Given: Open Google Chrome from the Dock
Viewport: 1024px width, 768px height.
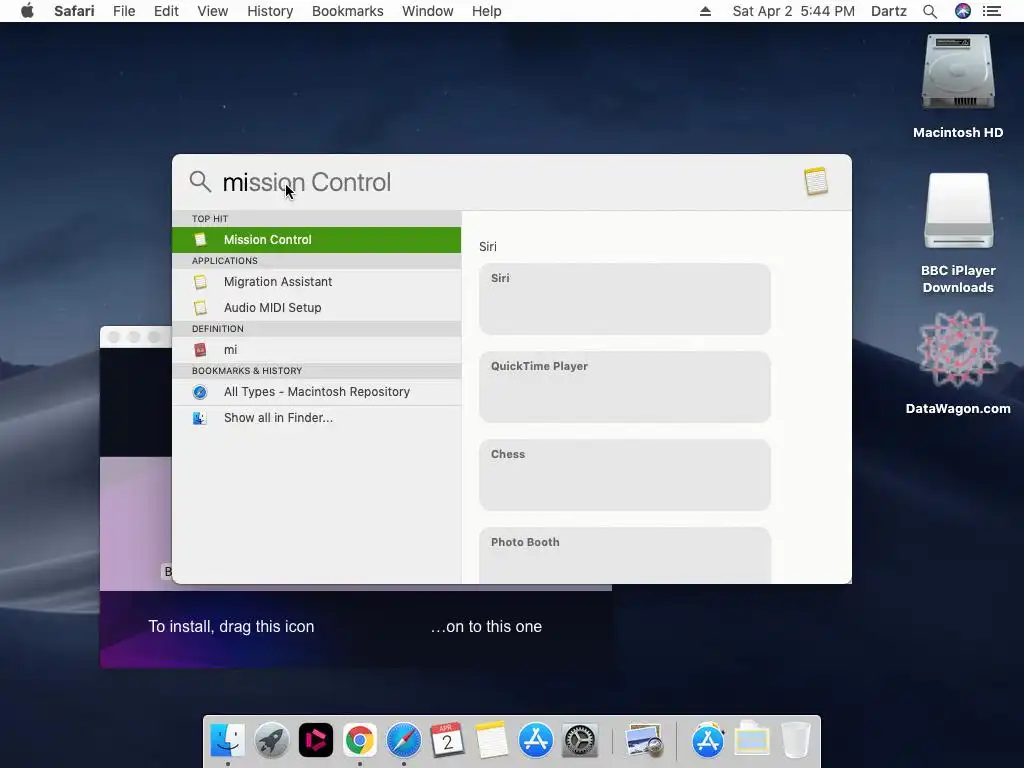Looking at the screenshot, I should pos(360,741).
